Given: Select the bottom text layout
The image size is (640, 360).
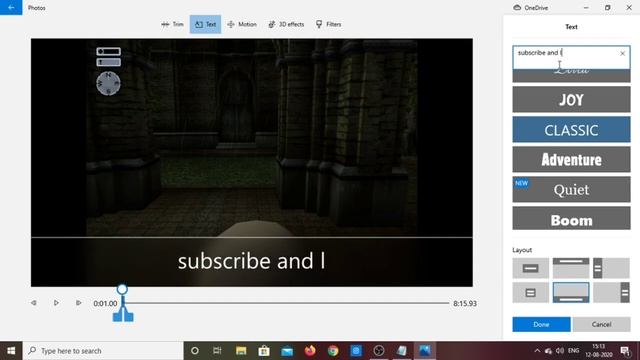Looking at the screenshot, I should point(571,293).
